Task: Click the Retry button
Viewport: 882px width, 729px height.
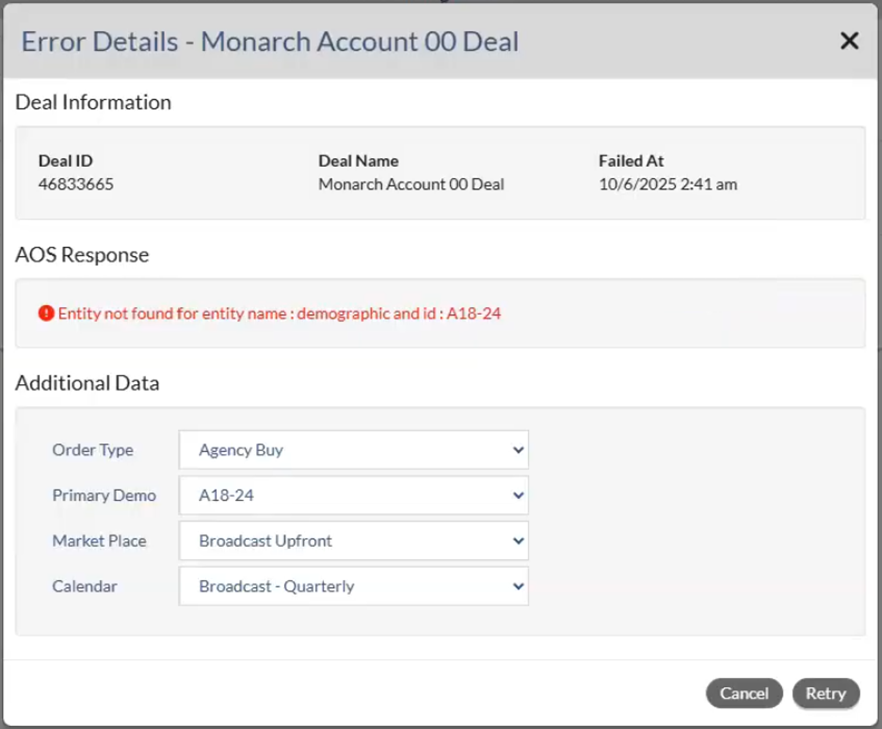Action: (x=826, y=693)
